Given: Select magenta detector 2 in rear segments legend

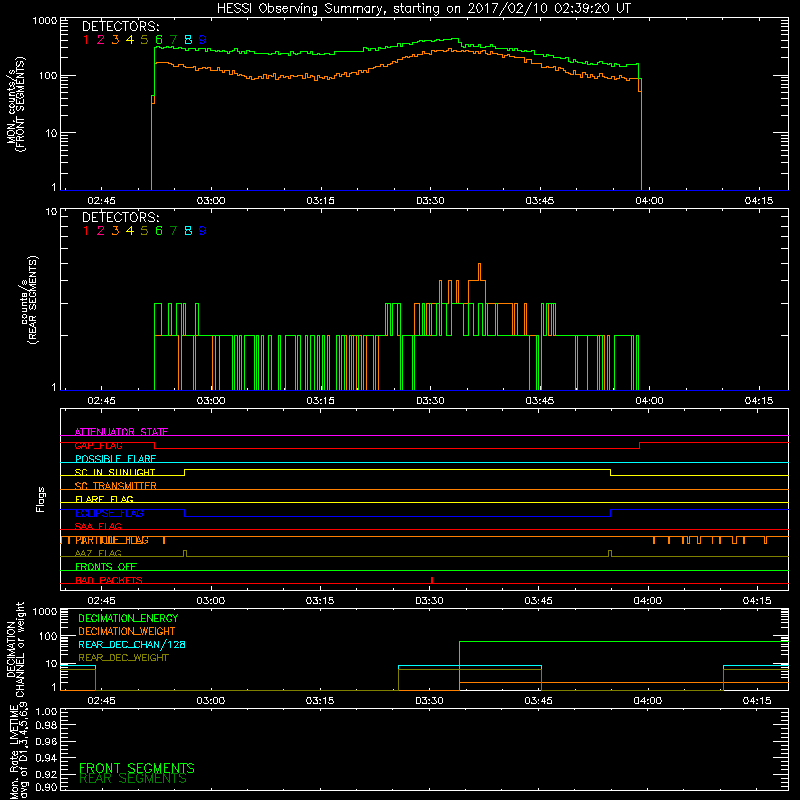Looking at the screenshot, I should tap(101, 231).
